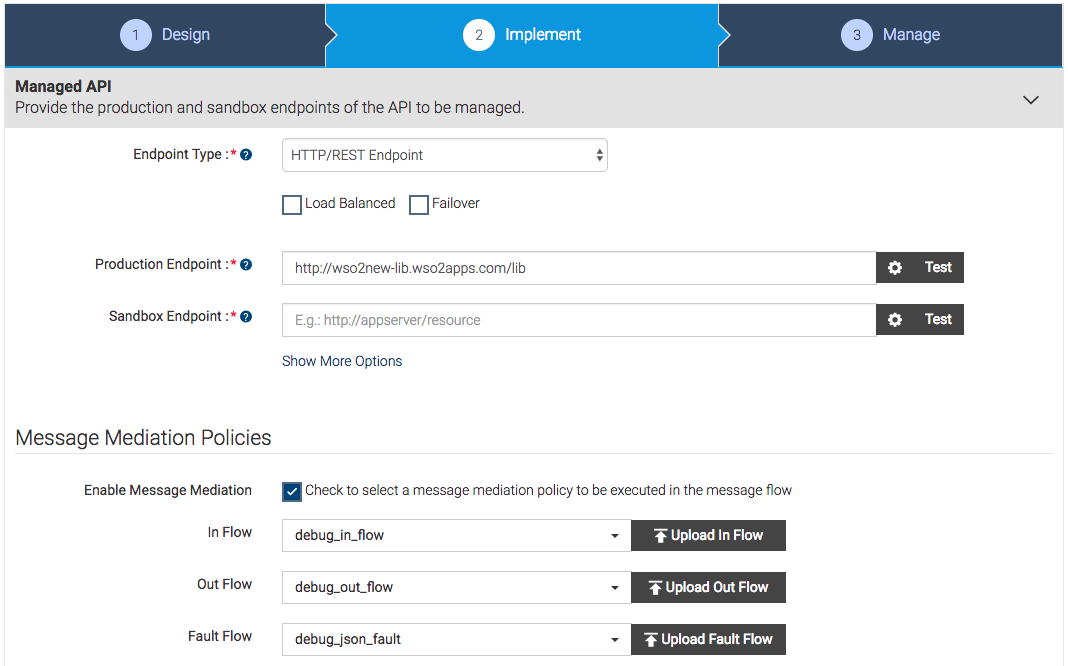This screenshot has width=1068, height=666.
Task: Click the help icon beside Sandbox Endpoint
Action: click(x=245, y=315)
